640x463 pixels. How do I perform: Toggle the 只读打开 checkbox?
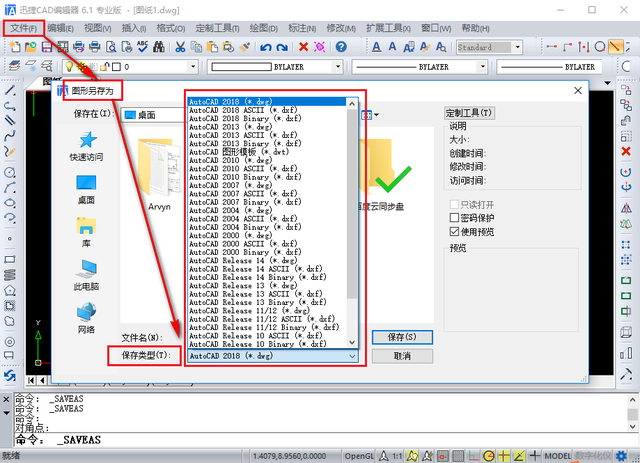click(454, 204)
